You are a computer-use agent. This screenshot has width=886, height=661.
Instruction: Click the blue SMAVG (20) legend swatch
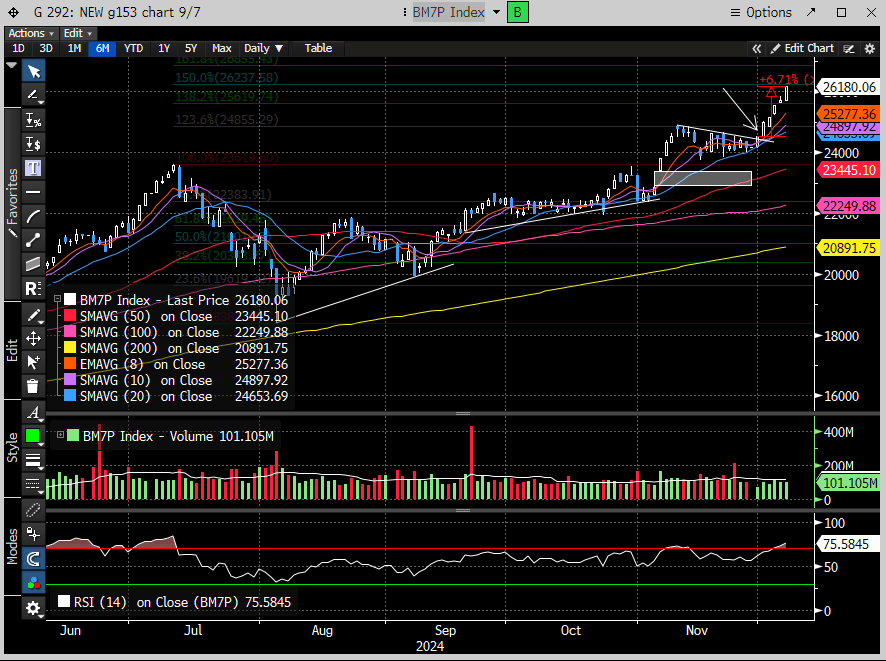click(70, 396)
